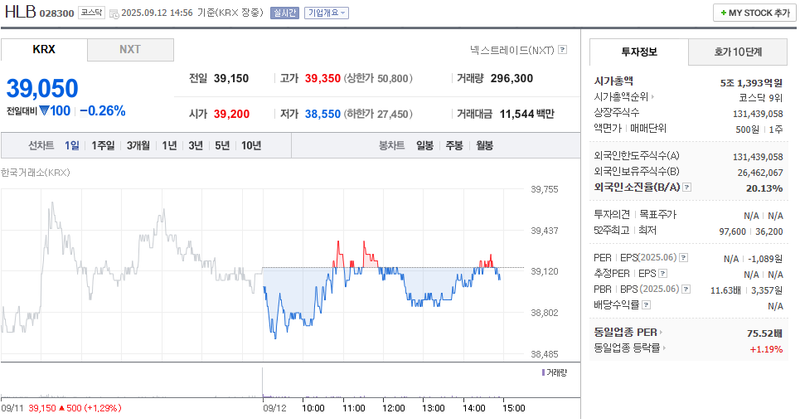The image size is (800, 419).
Task: Click the 거래량 legend under the chart
Action: [554, 373]
